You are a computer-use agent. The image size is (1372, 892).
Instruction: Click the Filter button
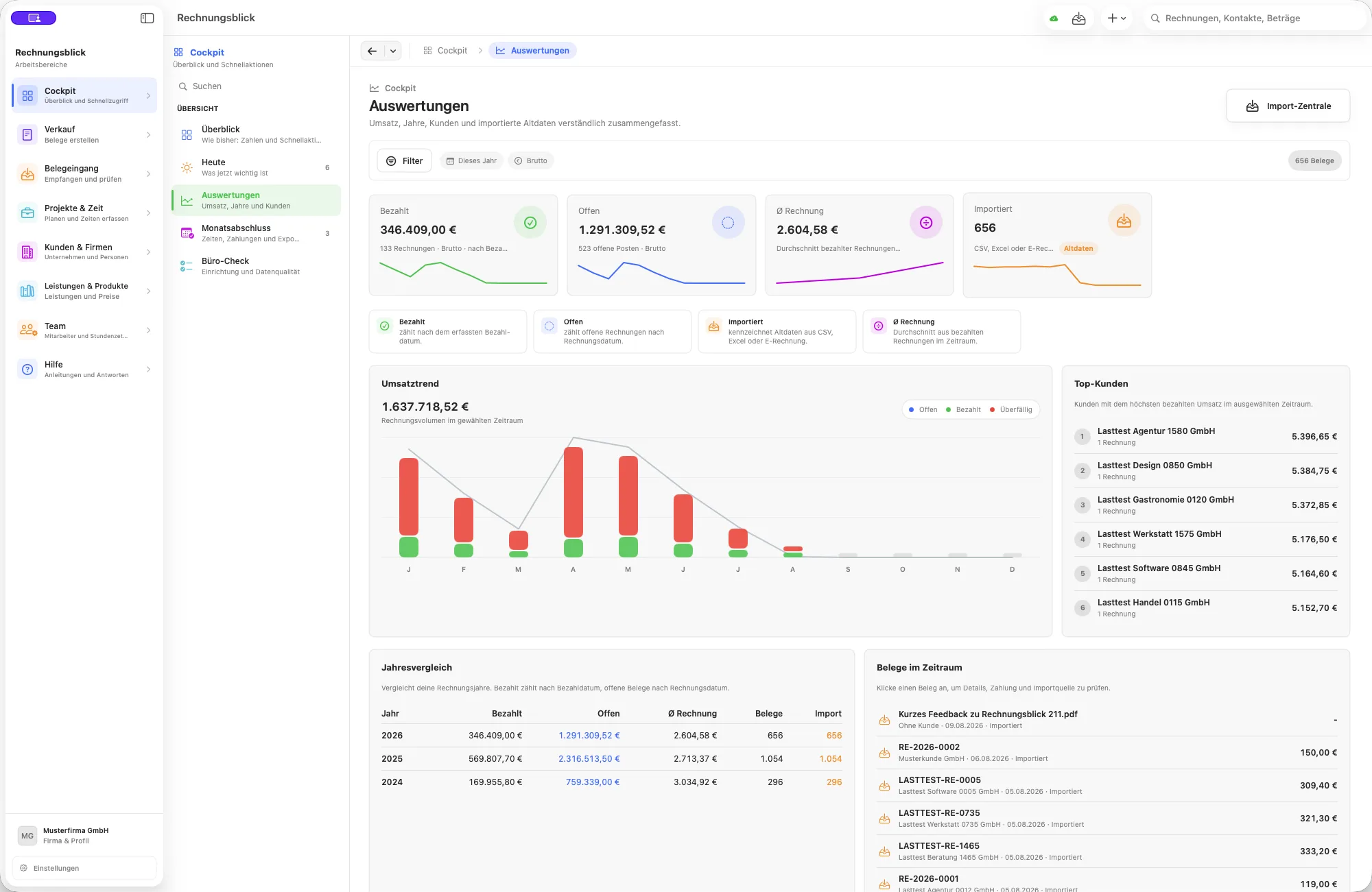tap(404, 160)
